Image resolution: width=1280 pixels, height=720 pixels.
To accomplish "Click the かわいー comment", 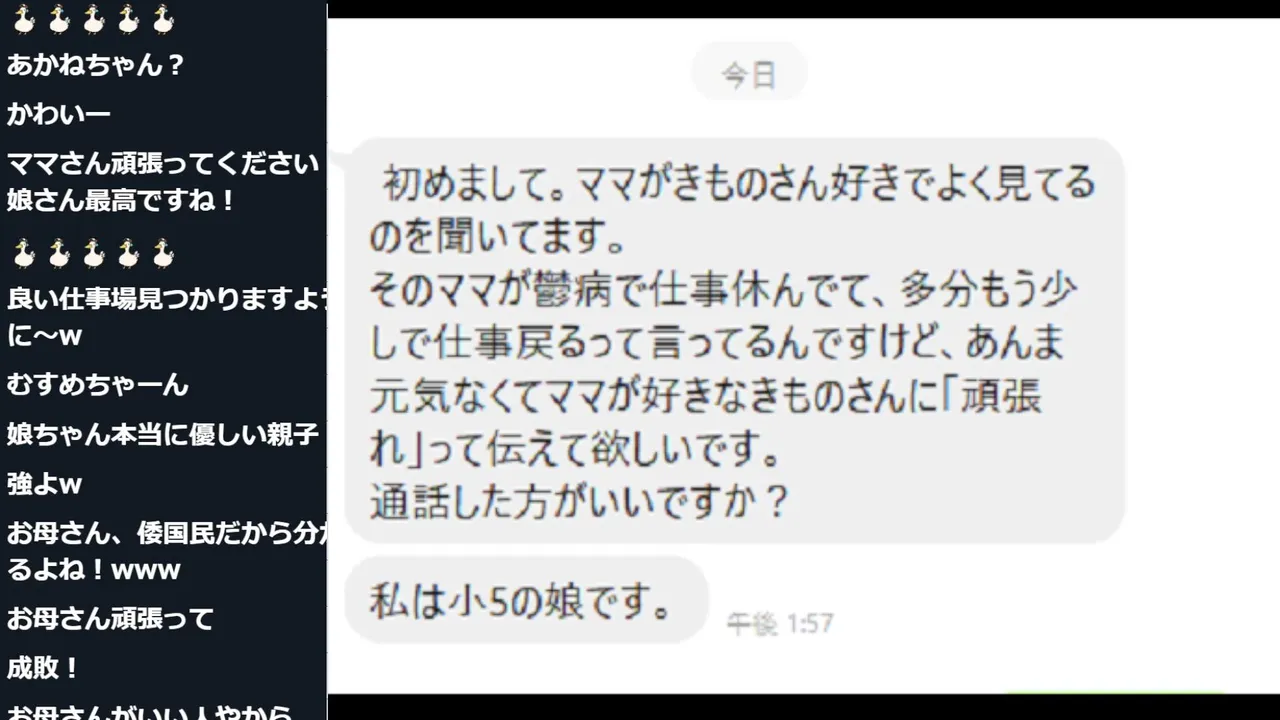I will [59, 115].
